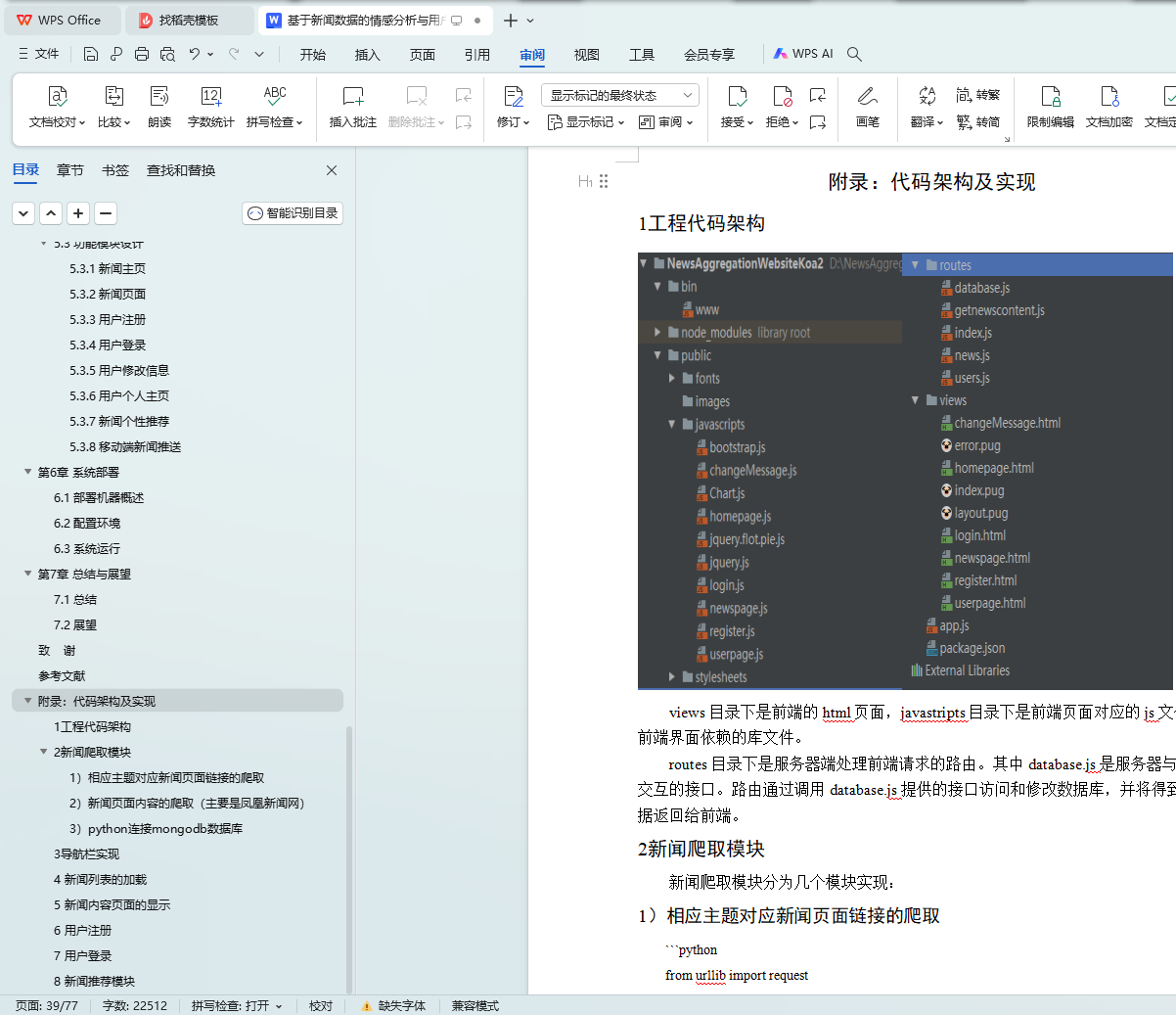Collapse outline with the up-arrow button
Viewport: 1176px width, 1015px height.
tap(51, 213)
